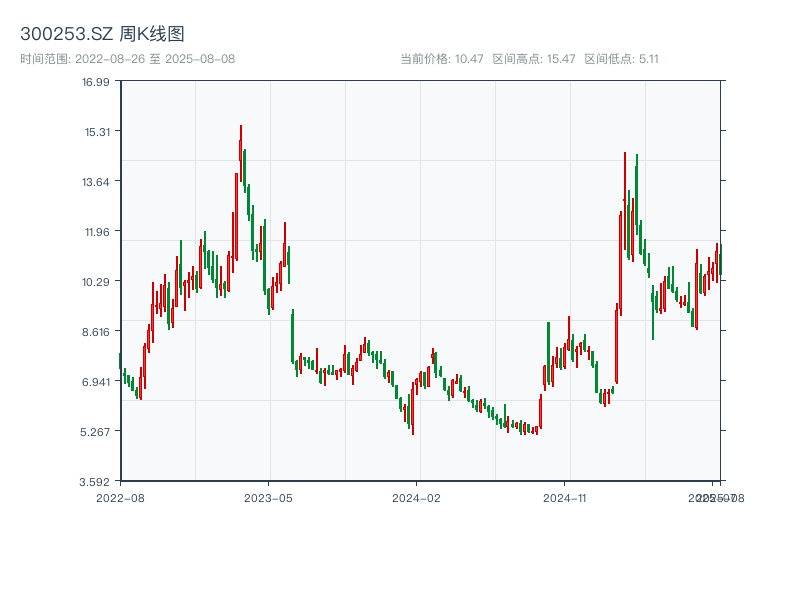Screen dimensions: 800x600
Task: Click the last green candlestick at chart's right edge
Action: pyautogui.click(x=720, y=260)
